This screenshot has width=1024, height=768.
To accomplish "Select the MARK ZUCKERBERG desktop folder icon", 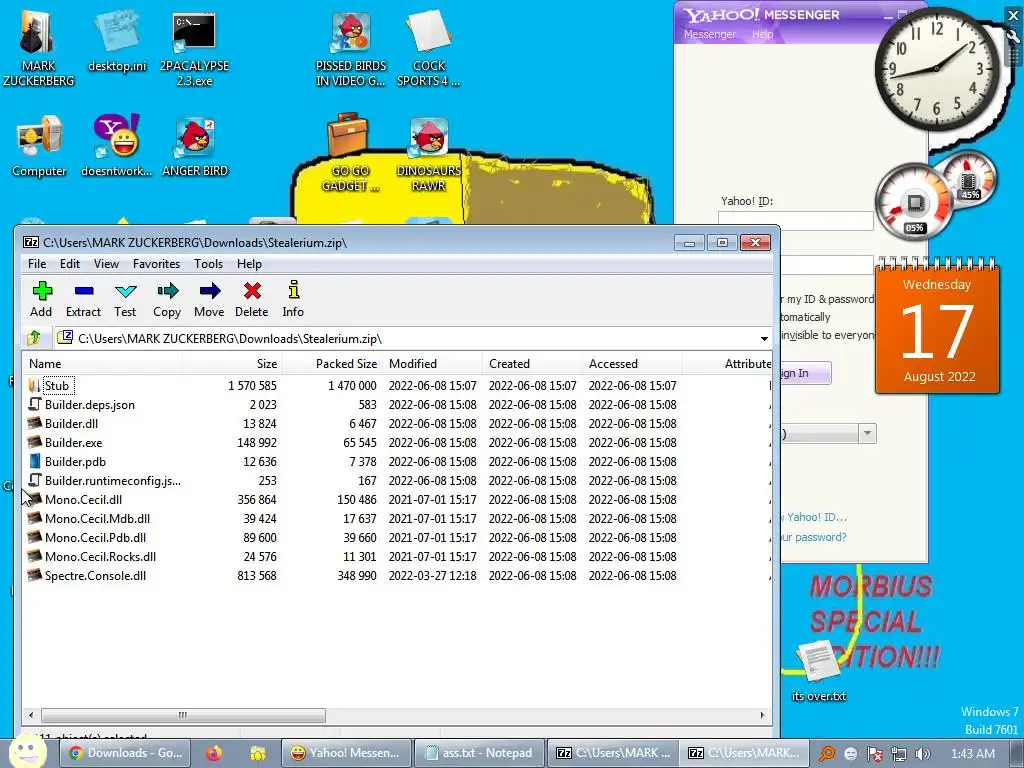I will click(x=38, y=47).
